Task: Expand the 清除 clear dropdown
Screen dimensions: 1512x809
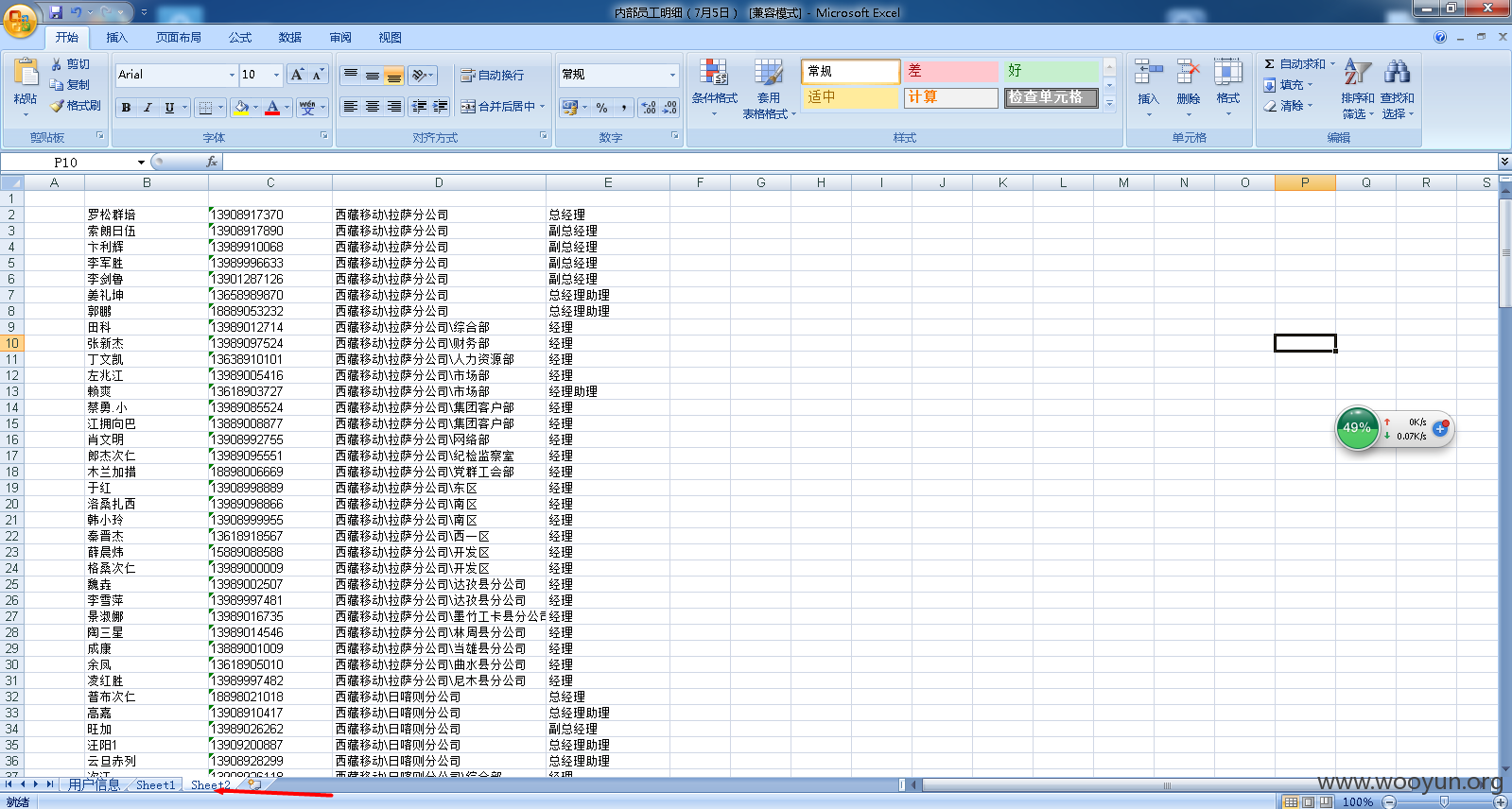Action: (1311, 106)
